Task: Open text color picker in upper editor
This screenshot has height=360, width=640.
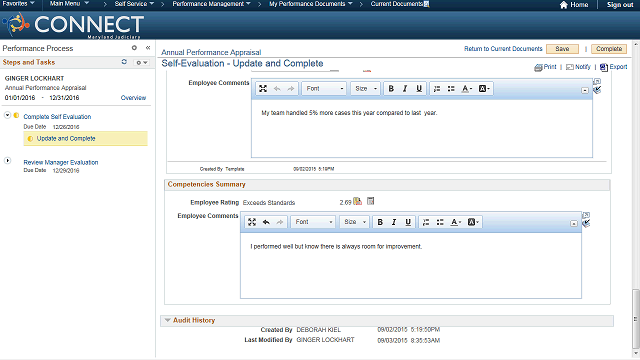Action: point(467,89)
